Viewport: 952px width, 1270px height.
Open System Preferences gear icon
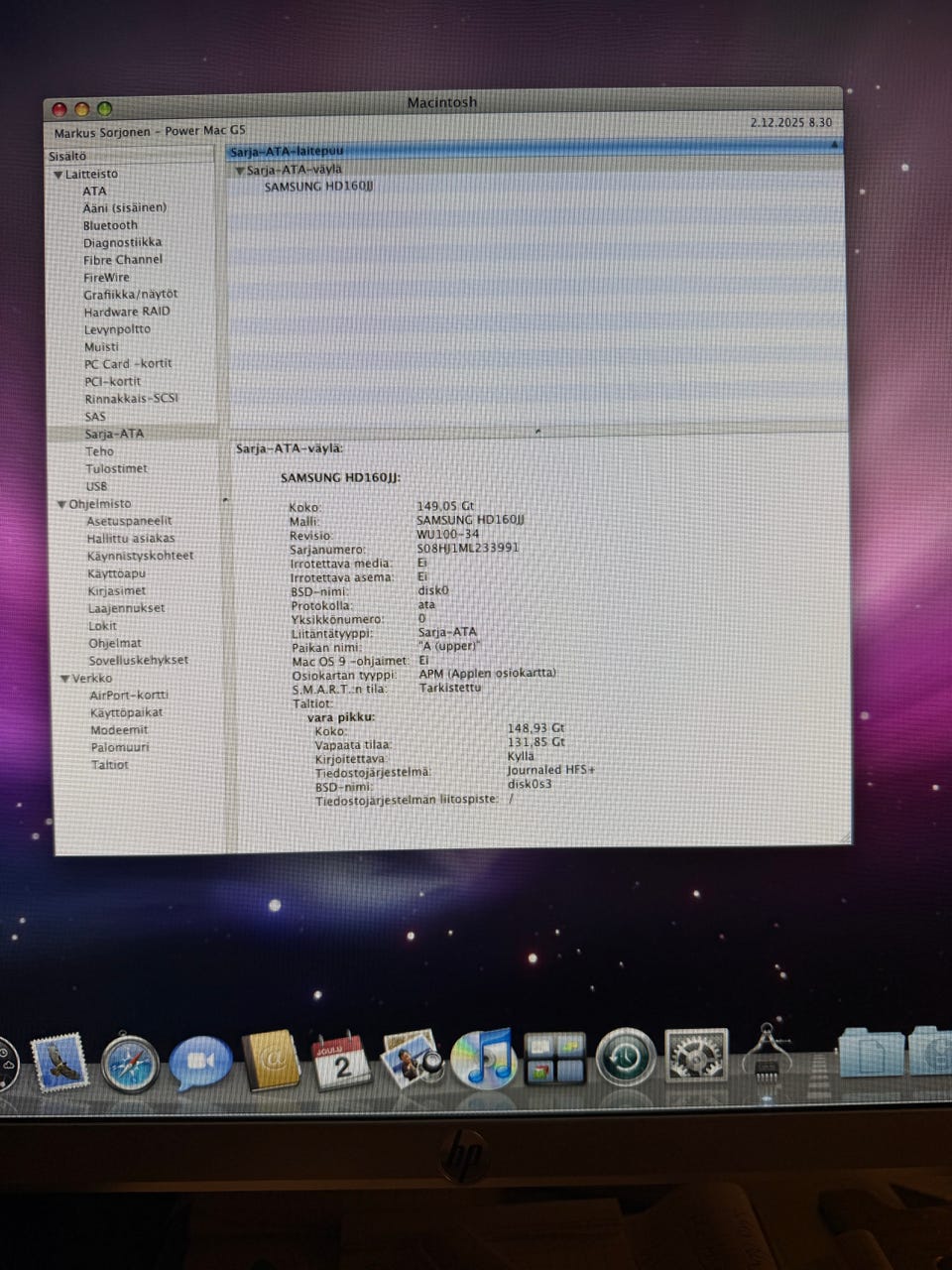[x=696, y=1056]
